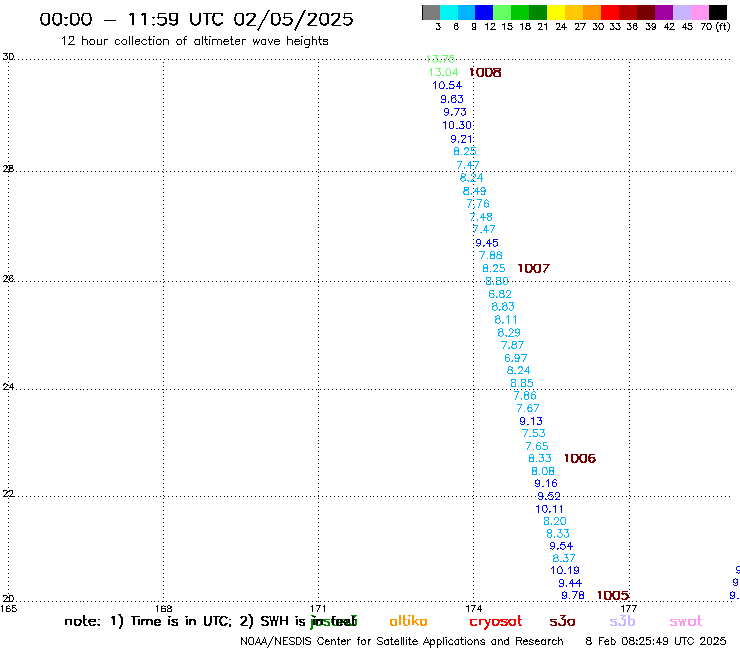Click the wave height value '6.82'
The height and width of the screenshot is (650, 740).
(x=500, y=294)
